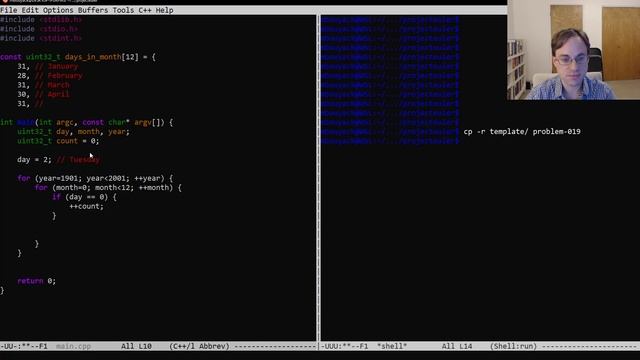Click the webcam video overlay

(x=573, y=50)
